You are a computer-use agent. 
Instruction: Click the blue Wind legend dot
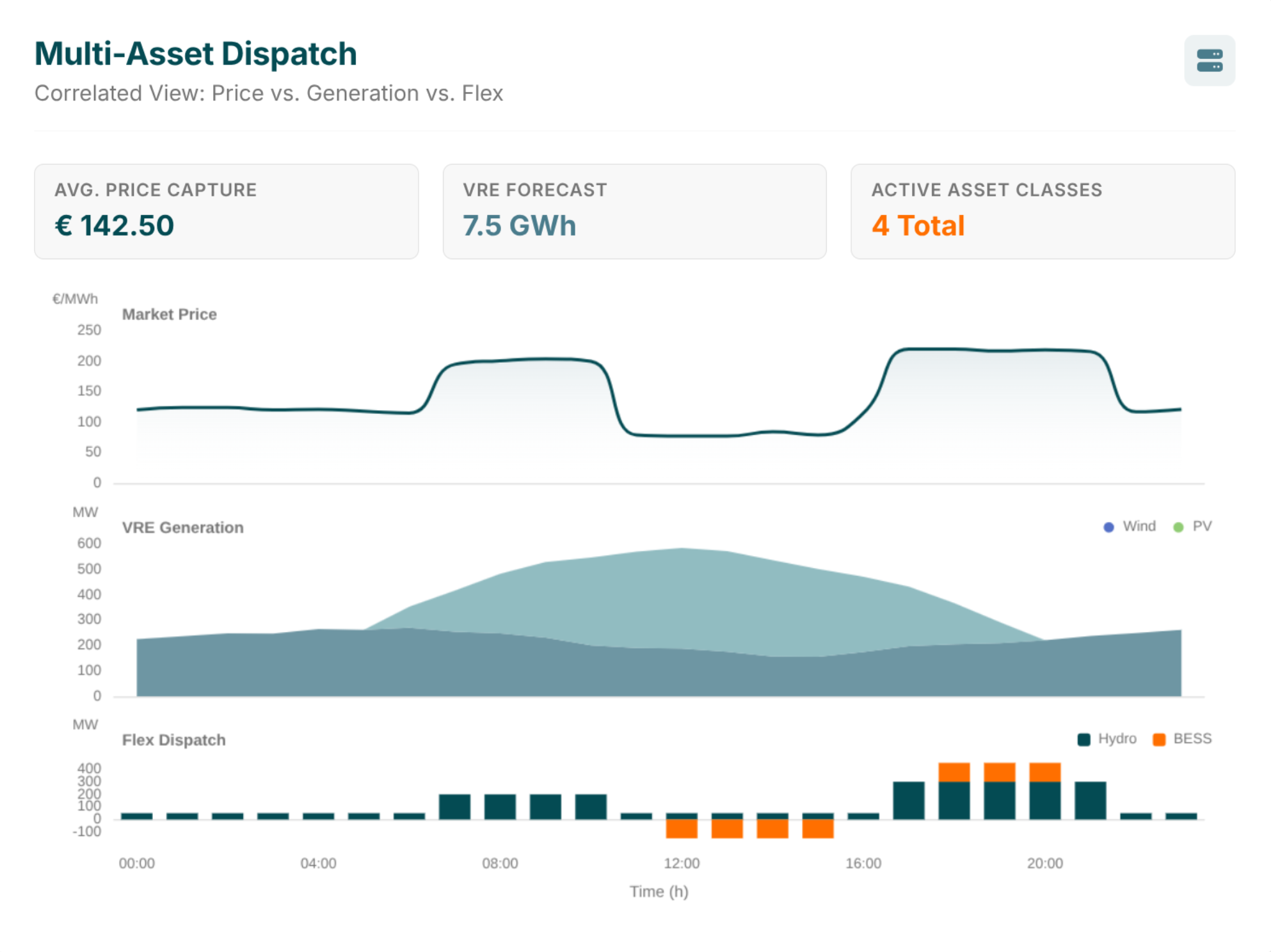1108,527
